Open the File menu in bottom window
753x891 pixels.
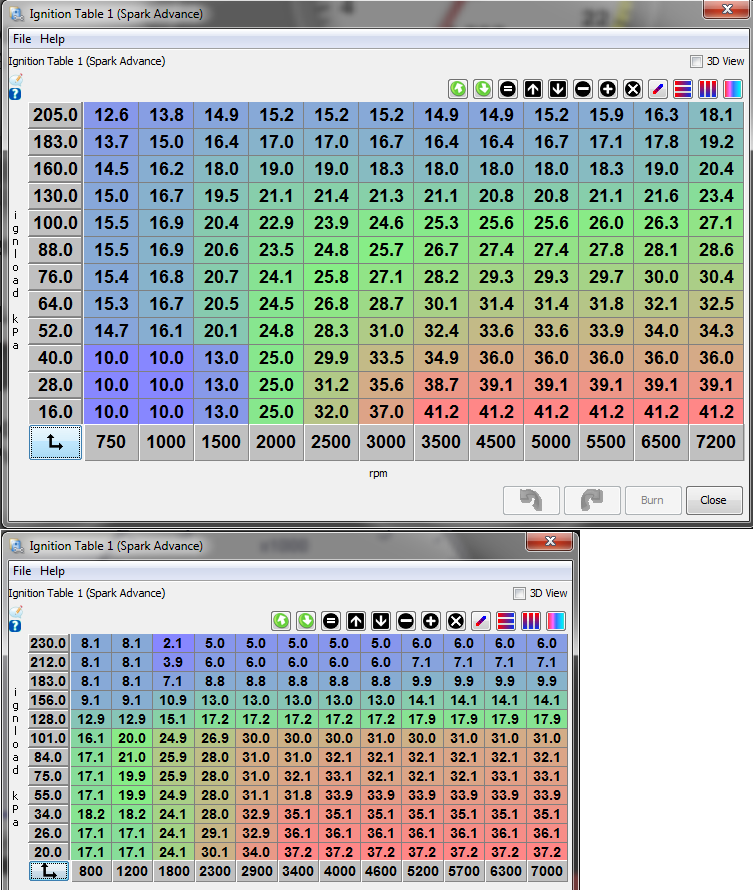[22, 571]
